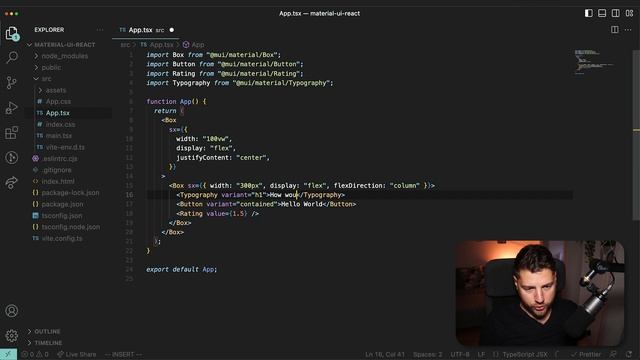Open the Search view icon
The height and width of the screenshot is (360, 640).
(x=12, y=57)
